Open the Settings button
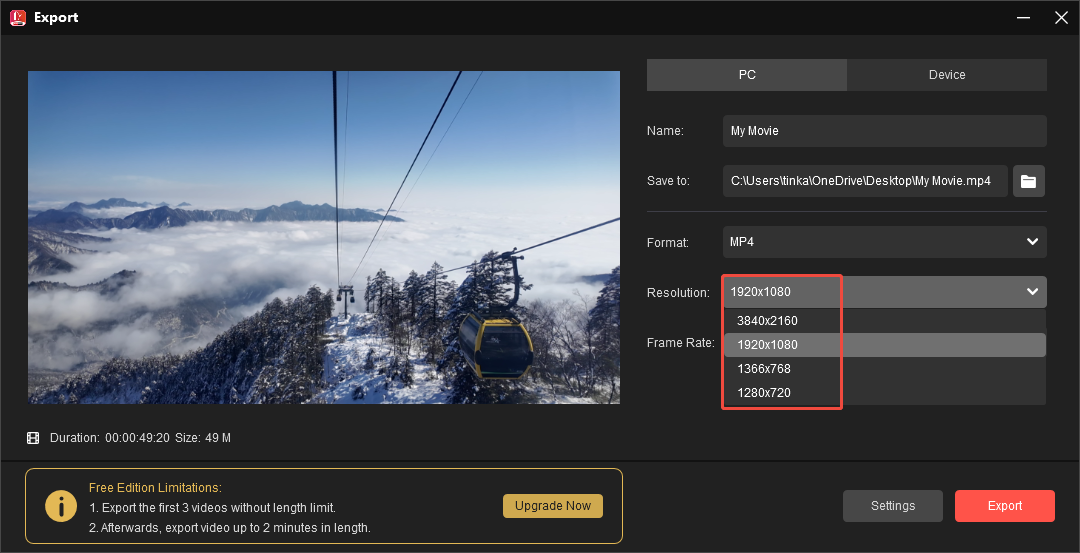 (893, 506)
